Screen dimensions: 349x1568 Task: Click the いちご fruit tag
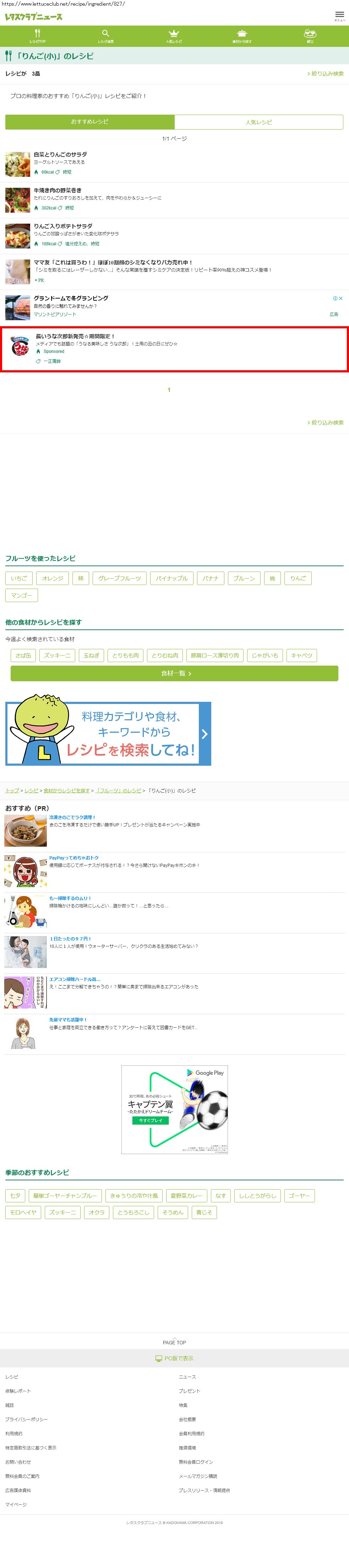coord(19,578)
